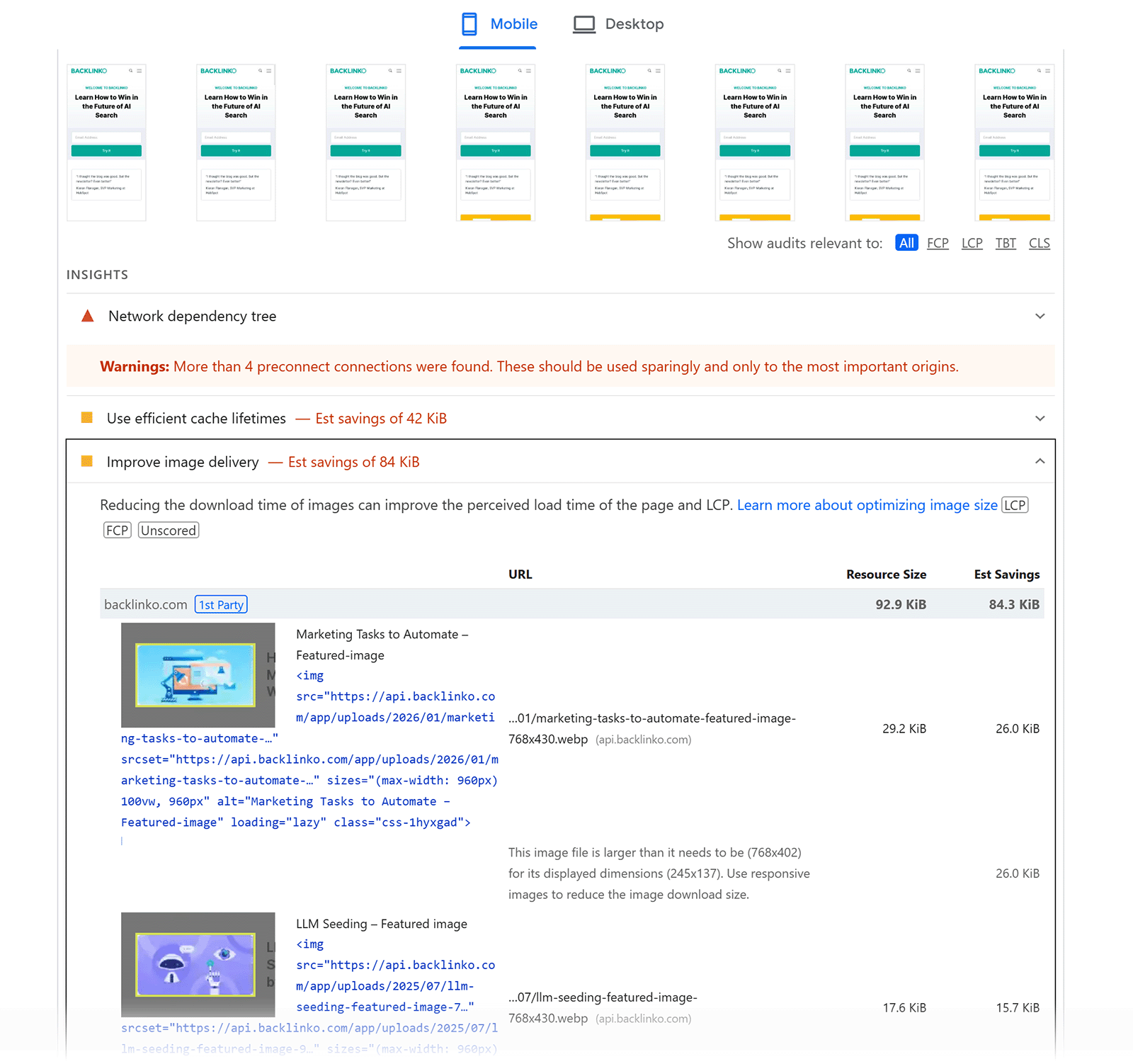Click the red warning triangle beside Network dependency tree
Viewport: 1133px width, 1064px height.
tap(87, 317)
